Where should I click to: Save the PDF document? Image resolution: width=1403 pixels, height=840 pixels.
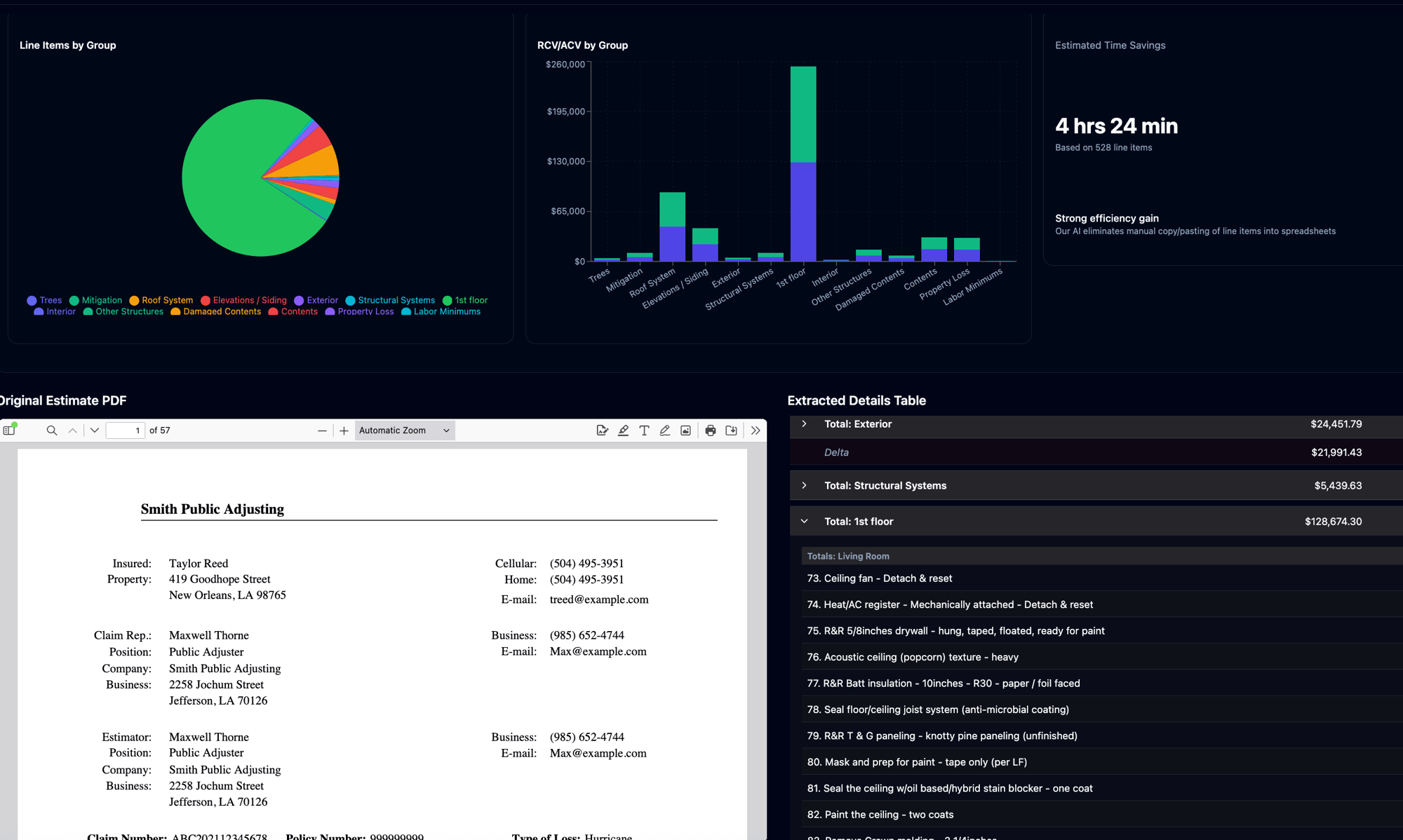coord(731,430)
